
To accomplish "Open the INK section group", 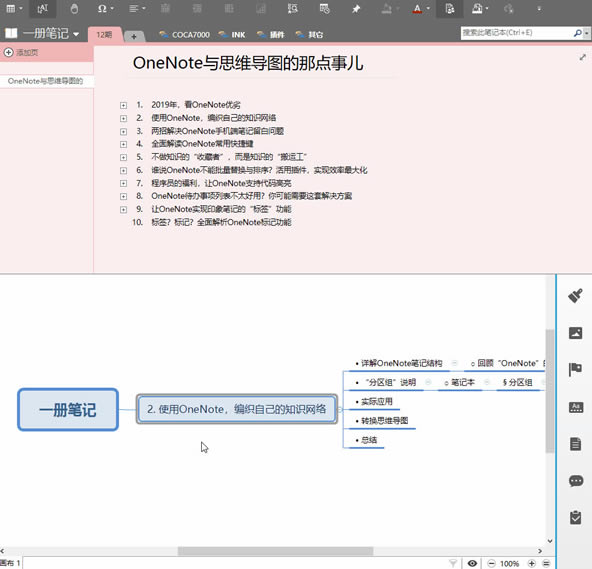I will coord(232,35).
